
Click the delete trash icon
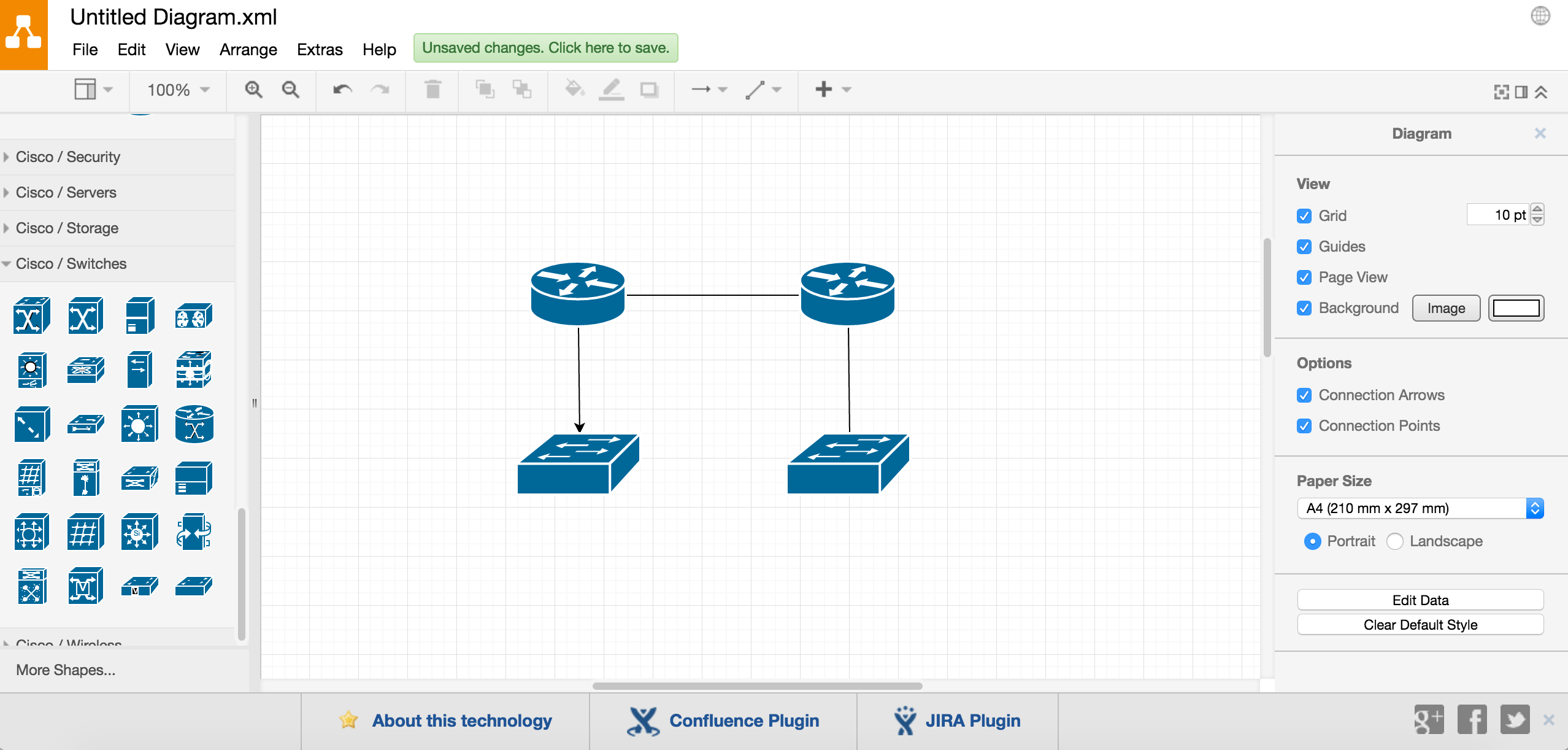click(432, 90)
